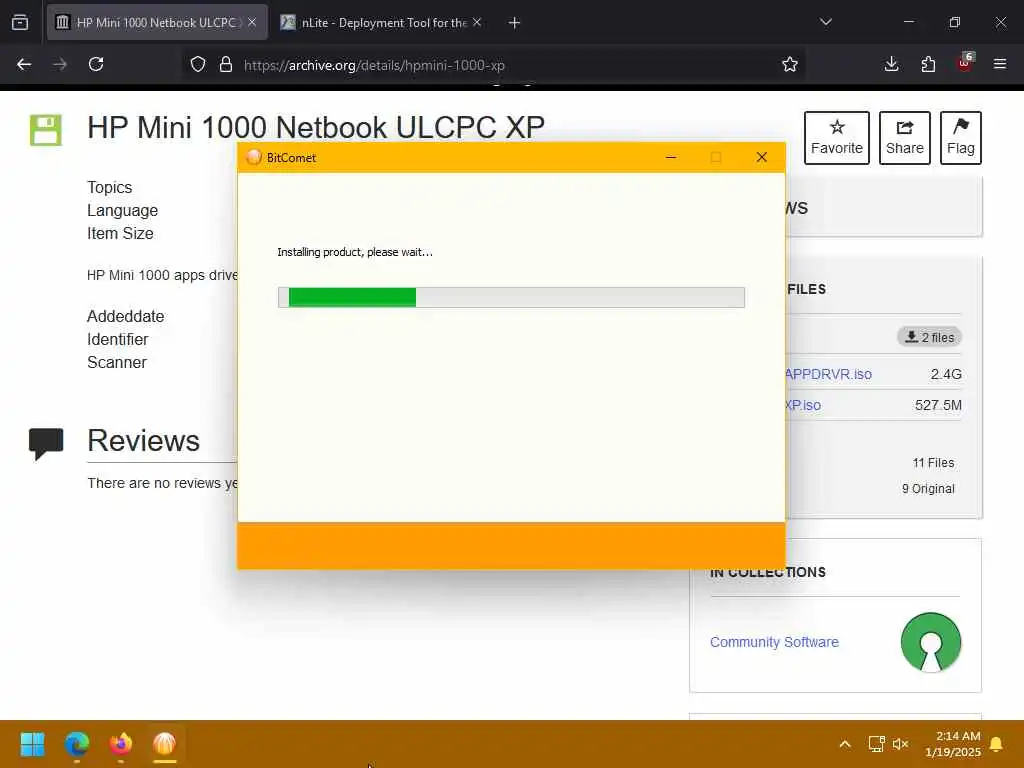The image size is (1024, 768).
Task: Click the HP Mini 1000 Netbook ULCPC XP title
Action: (x=316, y=127)
